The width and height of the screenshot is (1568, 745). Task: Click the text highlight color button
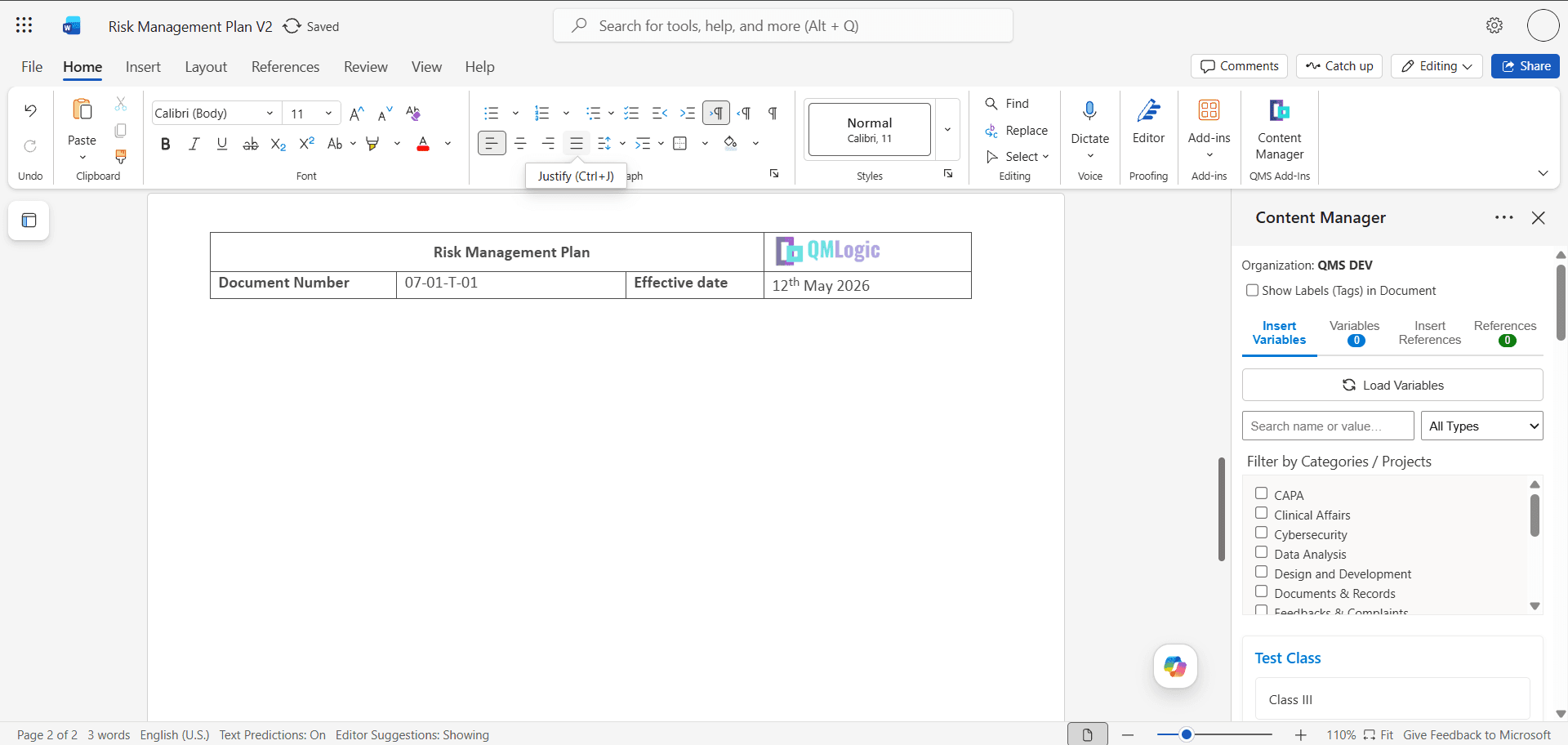click(x=373, y=144)
